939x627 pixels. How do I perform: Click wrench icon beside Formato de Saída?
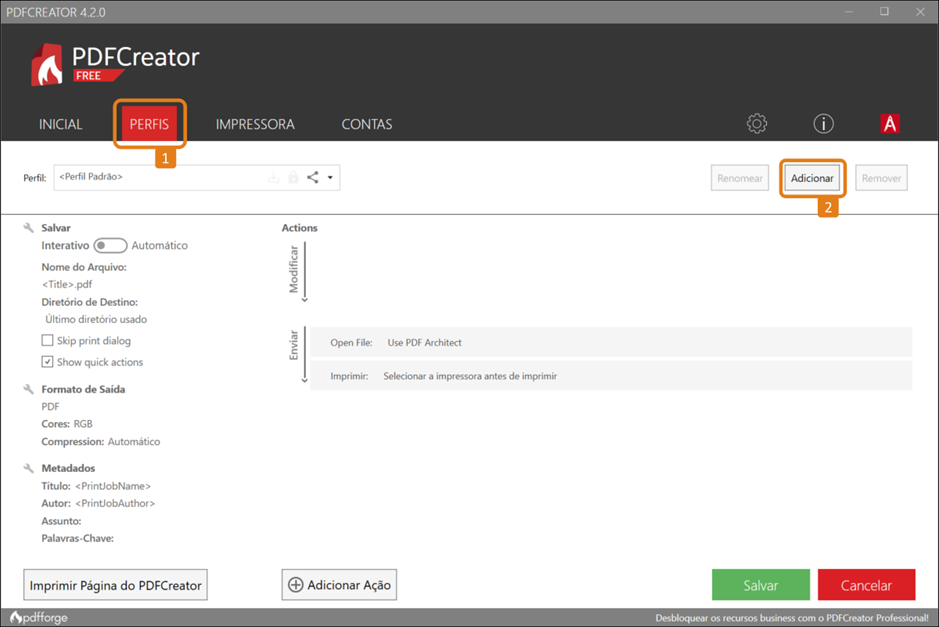(29, 389)
